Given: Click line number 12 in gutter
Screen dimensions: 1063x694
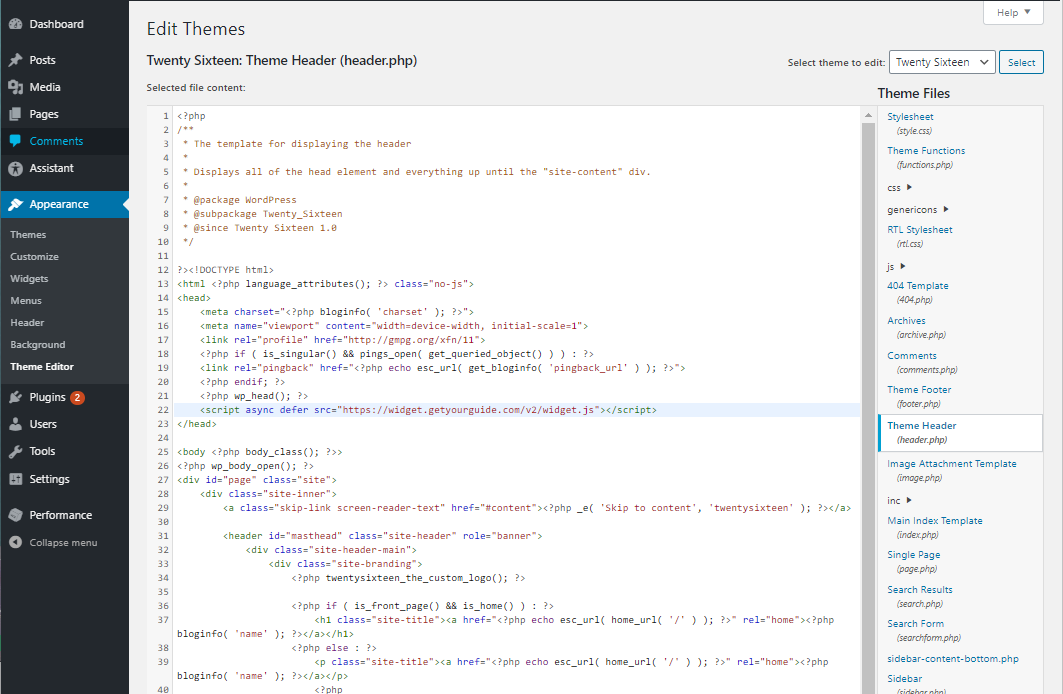Looking at the screenshot, I should 163,270.
